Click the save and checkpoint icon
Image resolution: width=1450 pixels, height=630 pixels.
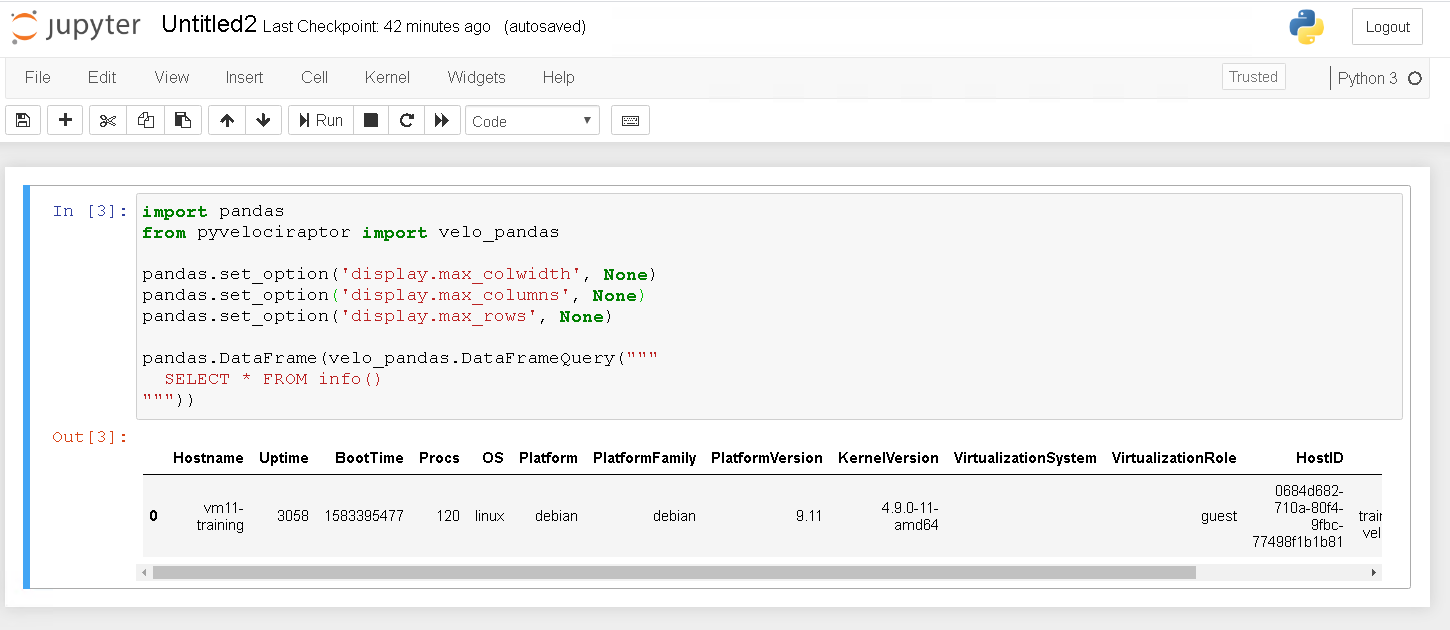23,120
